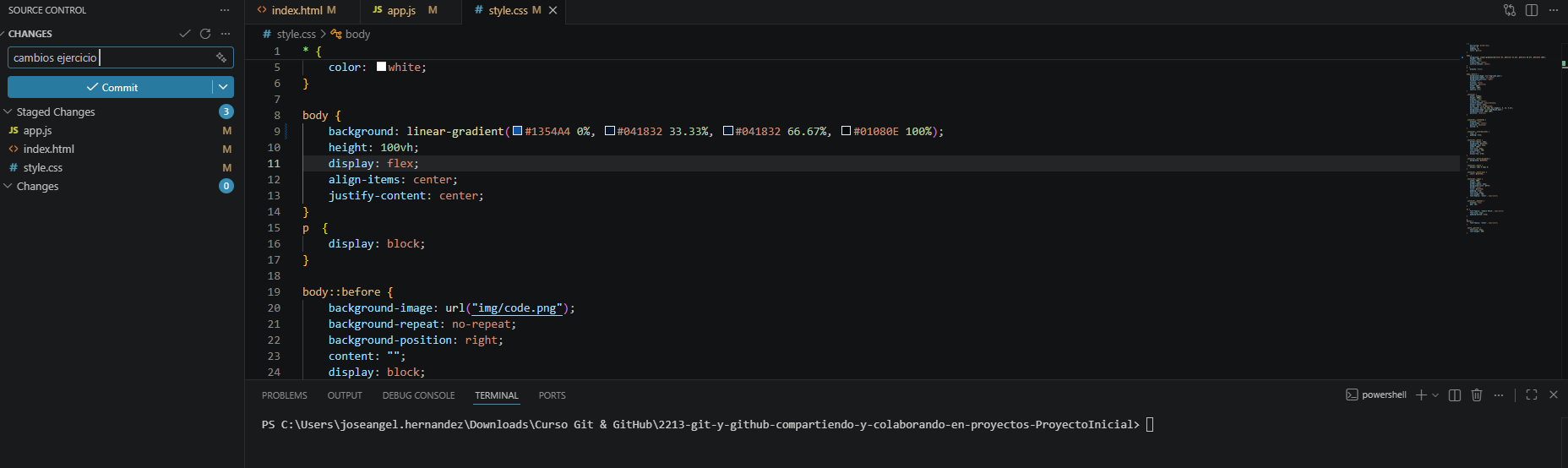Click 'height: 100vh;' code line
Screen dimensions: 1568x468
tap(373, 148)
